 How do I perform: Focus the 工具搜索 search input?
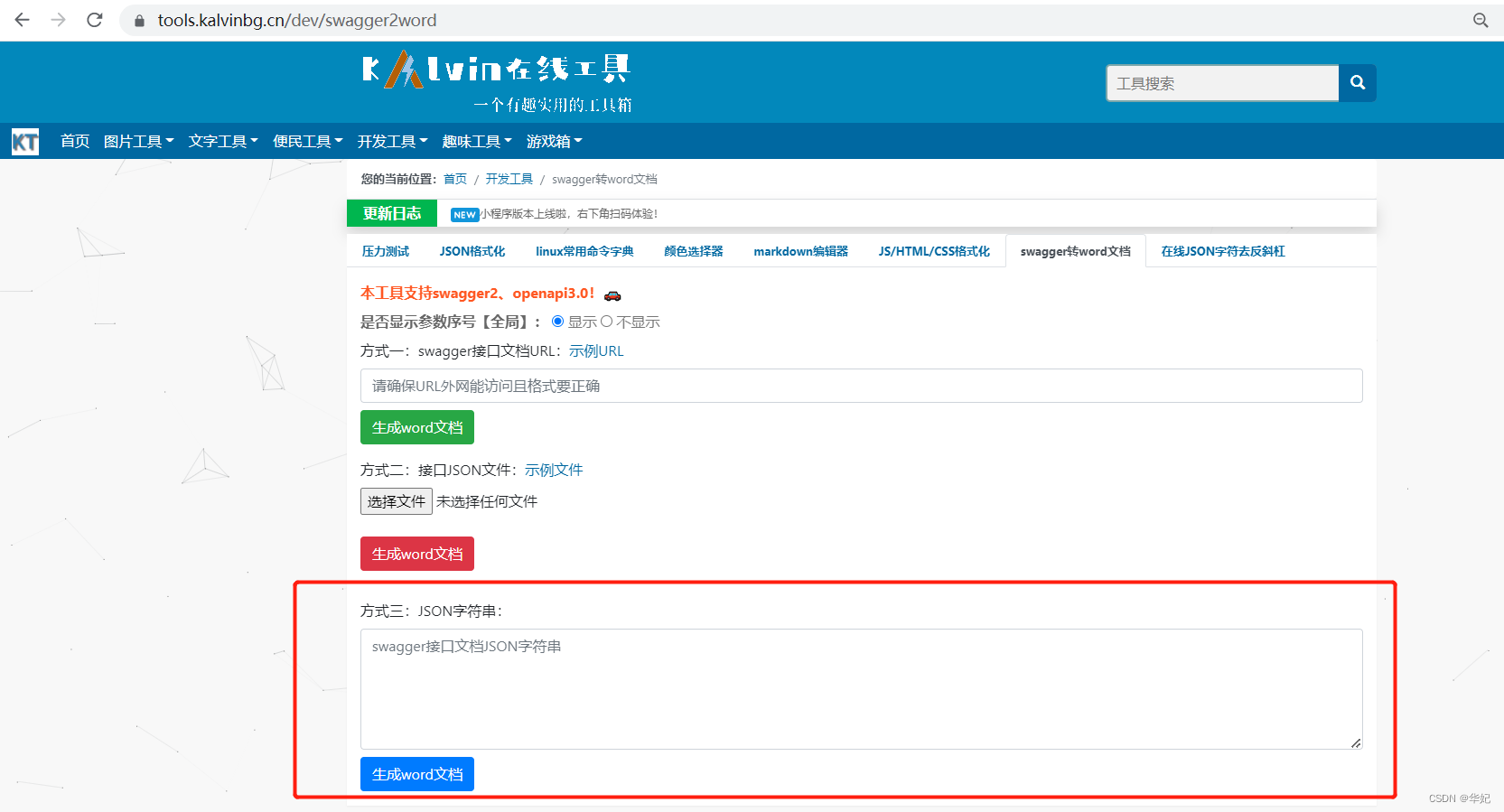click(1222, 83)
